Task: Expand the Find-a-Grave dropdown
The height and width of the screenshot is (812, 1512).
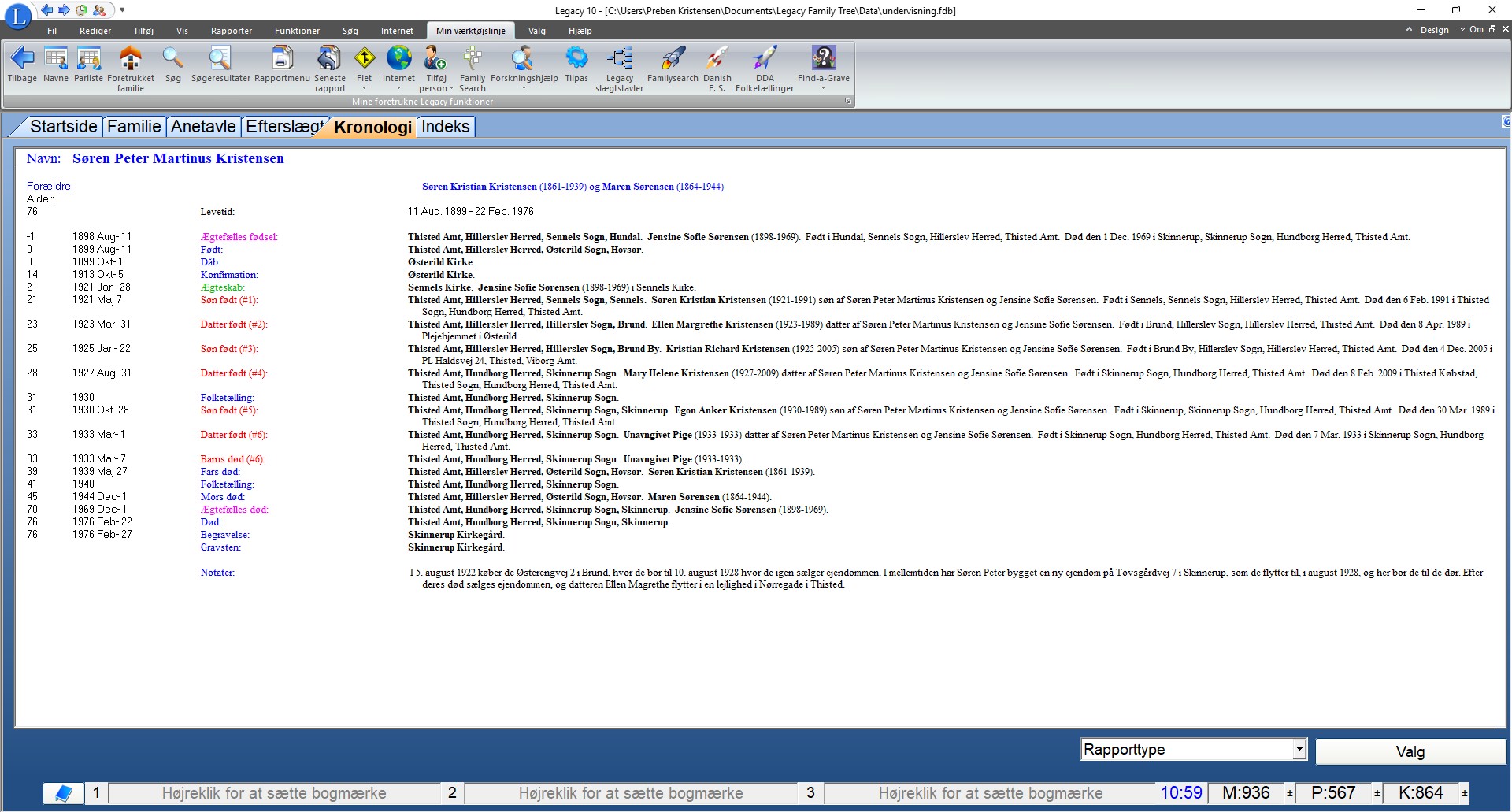Action: [823, 88]
